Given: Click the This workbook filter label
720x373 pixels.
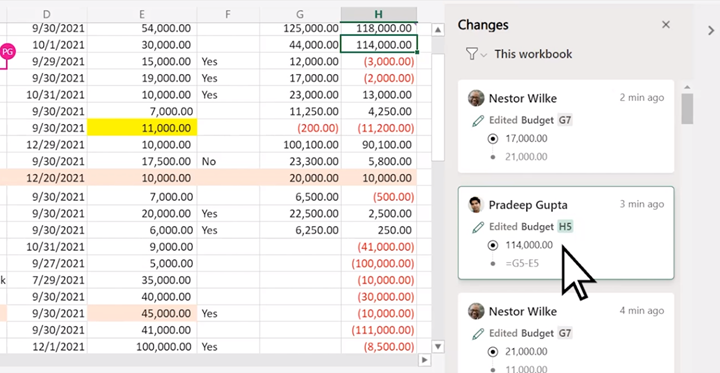Looking at the screenshot, I should (x=533, y=54).
